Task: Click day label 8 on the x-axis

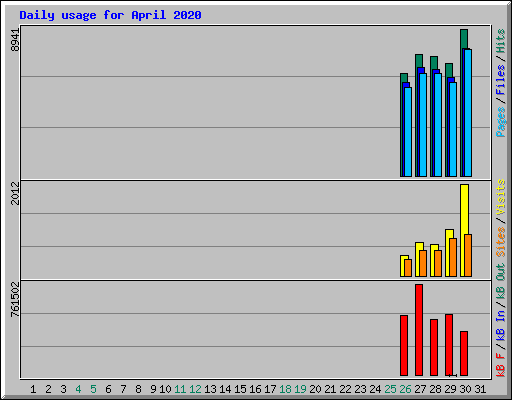Action: click(138, 389)
